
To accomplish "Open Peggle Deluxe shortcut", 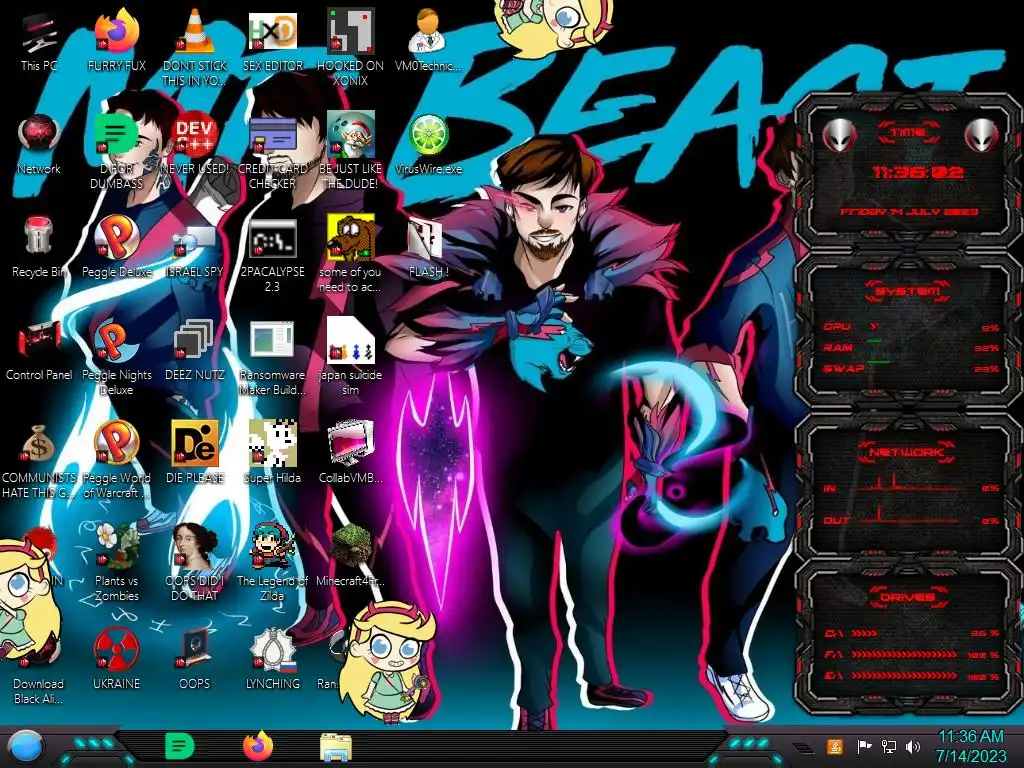I will pyautogui.click(x=116, y=248).
